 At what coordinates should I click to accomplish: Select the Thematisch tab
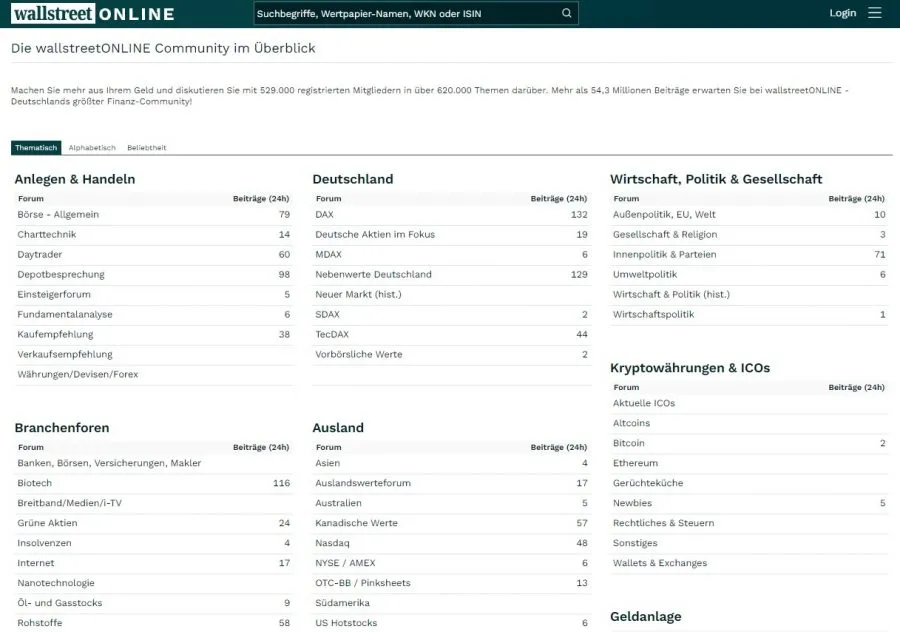point(36,148)
